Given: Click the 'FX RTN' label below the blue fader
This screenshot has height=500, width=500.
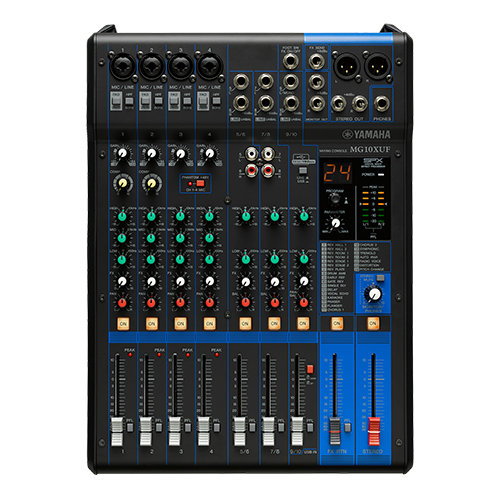Looking at the screenshot, I should (337, 451).
